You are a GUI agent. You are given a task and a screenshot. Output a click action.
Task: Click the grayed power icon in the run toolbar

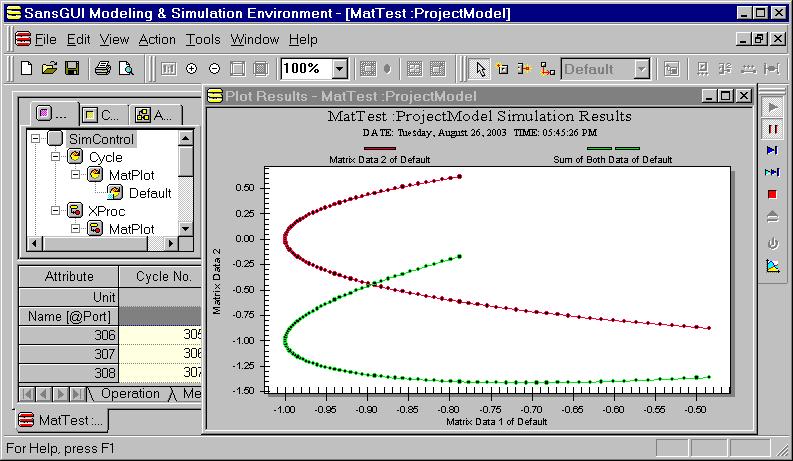[772, 244]
